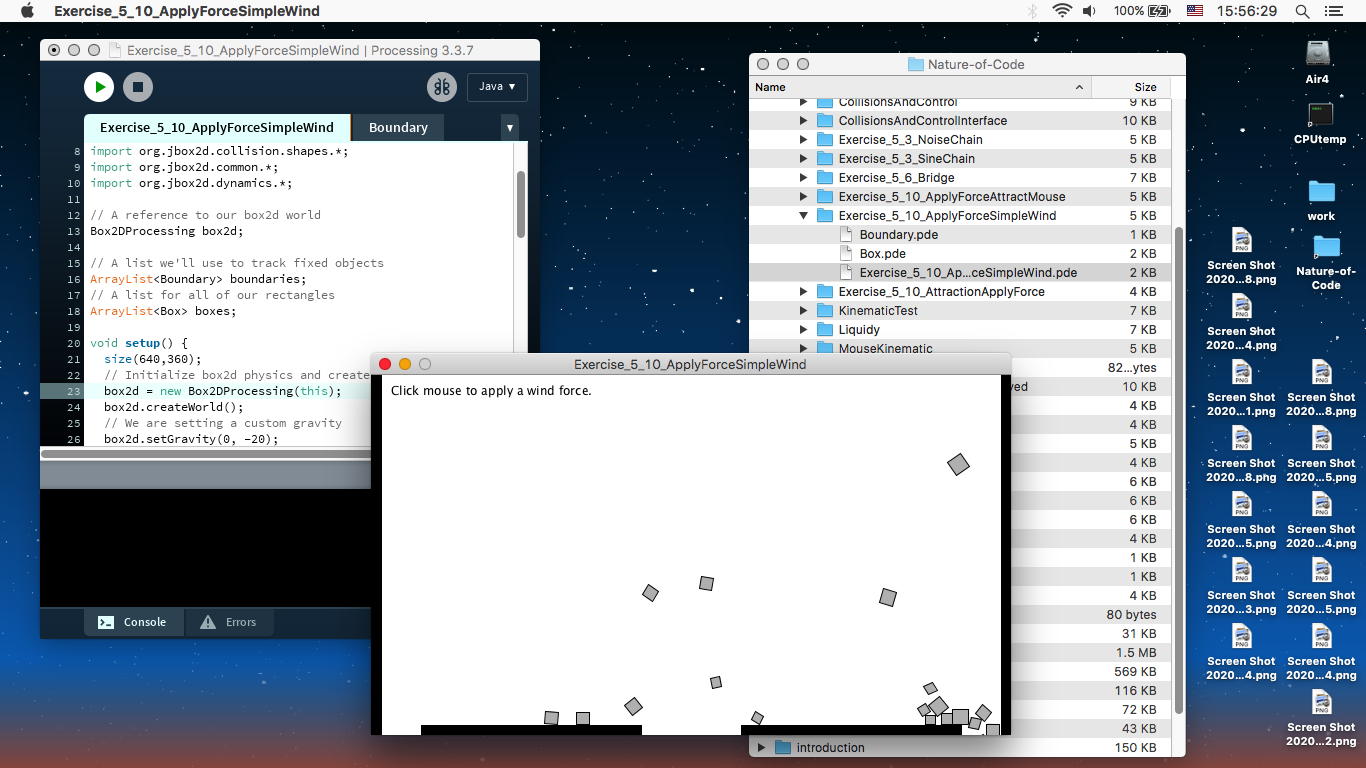Sort Finder list by Size column
Image resolution: width=1366 pixels, height=768 pixels.
(1130, 87)
